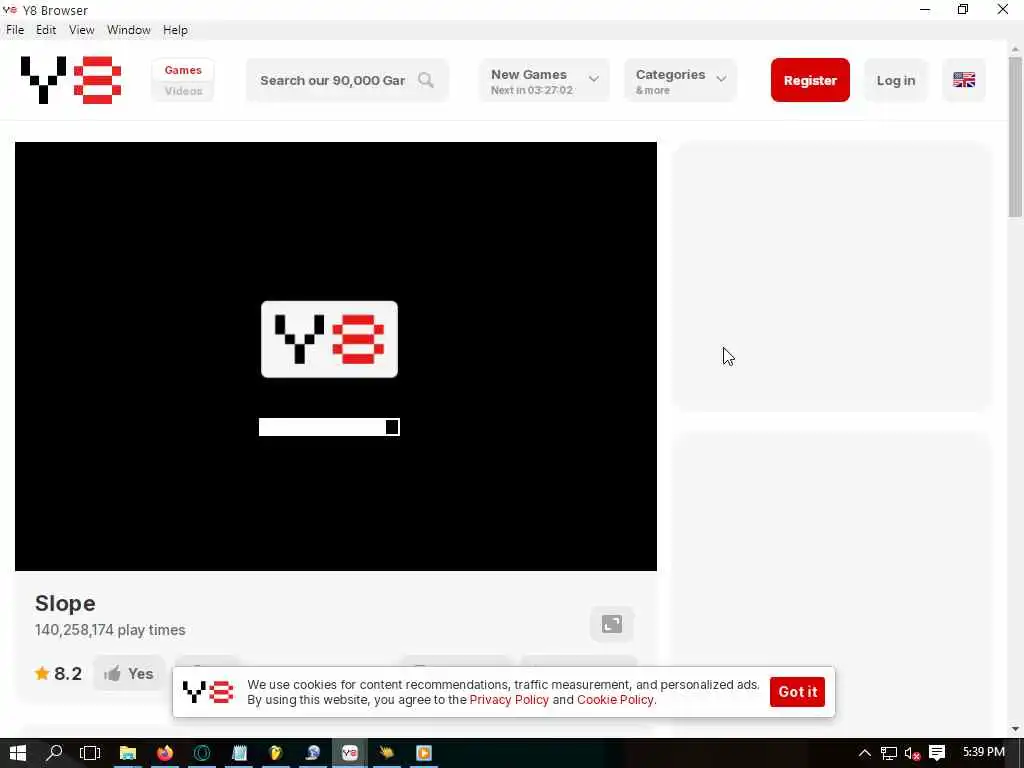Open green circle app on taskbar
The height and width of the screenshot is (768, 1024).
(202, 753)
